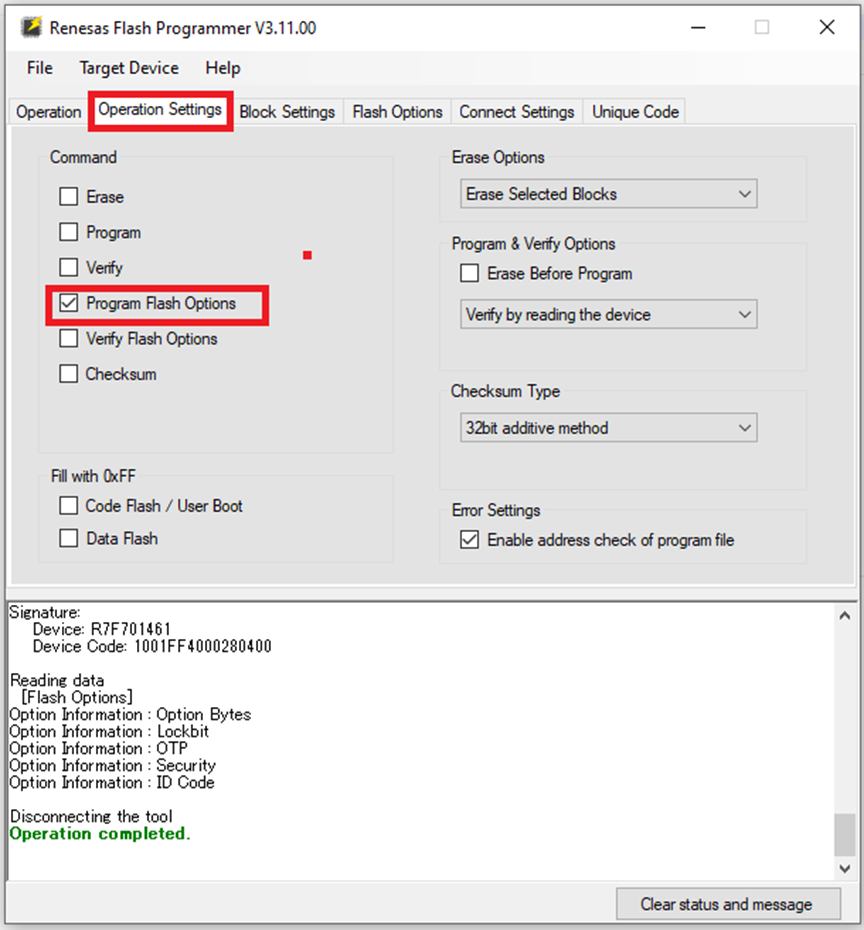This screenshot has width=864, height=930.
Task: Click the Renesas Flash Programmer app icon
Action: click(31, 27)
